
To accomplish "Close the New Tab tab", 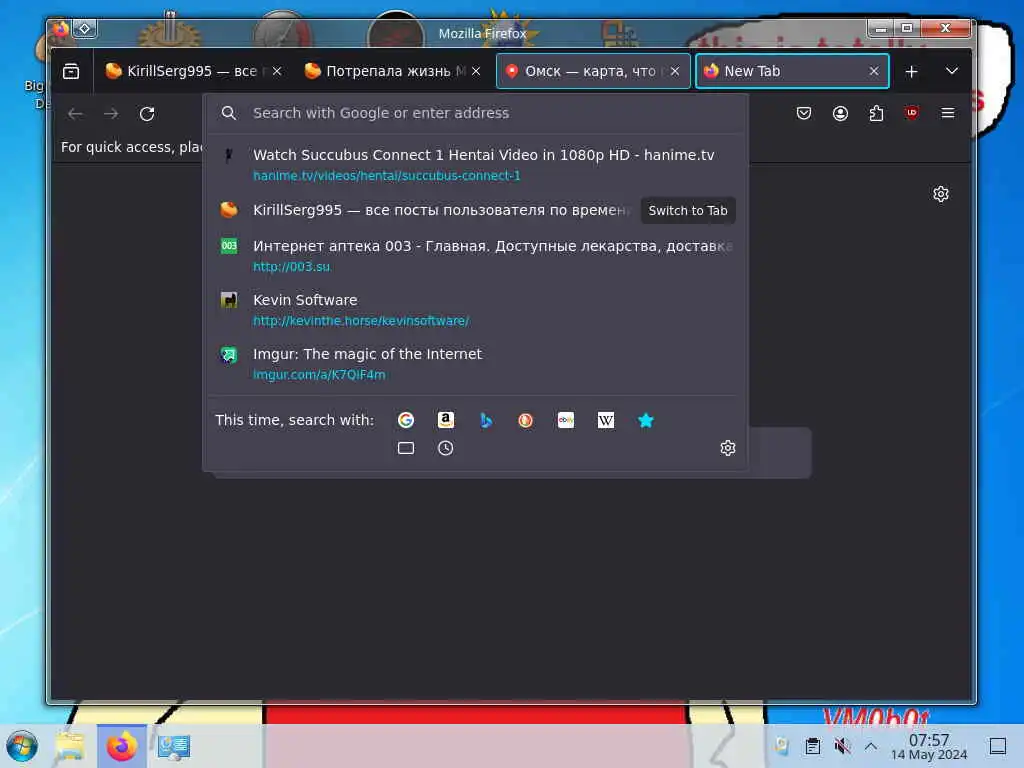I will coord(874,71).
